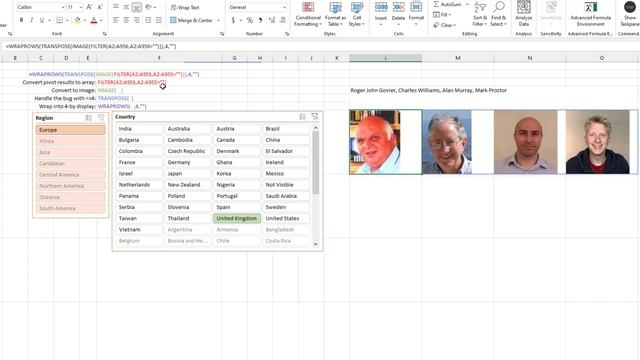The image size is (640, 360).
Task: Open the Calibri font name dropdown
Action: [x=63, y=7]
